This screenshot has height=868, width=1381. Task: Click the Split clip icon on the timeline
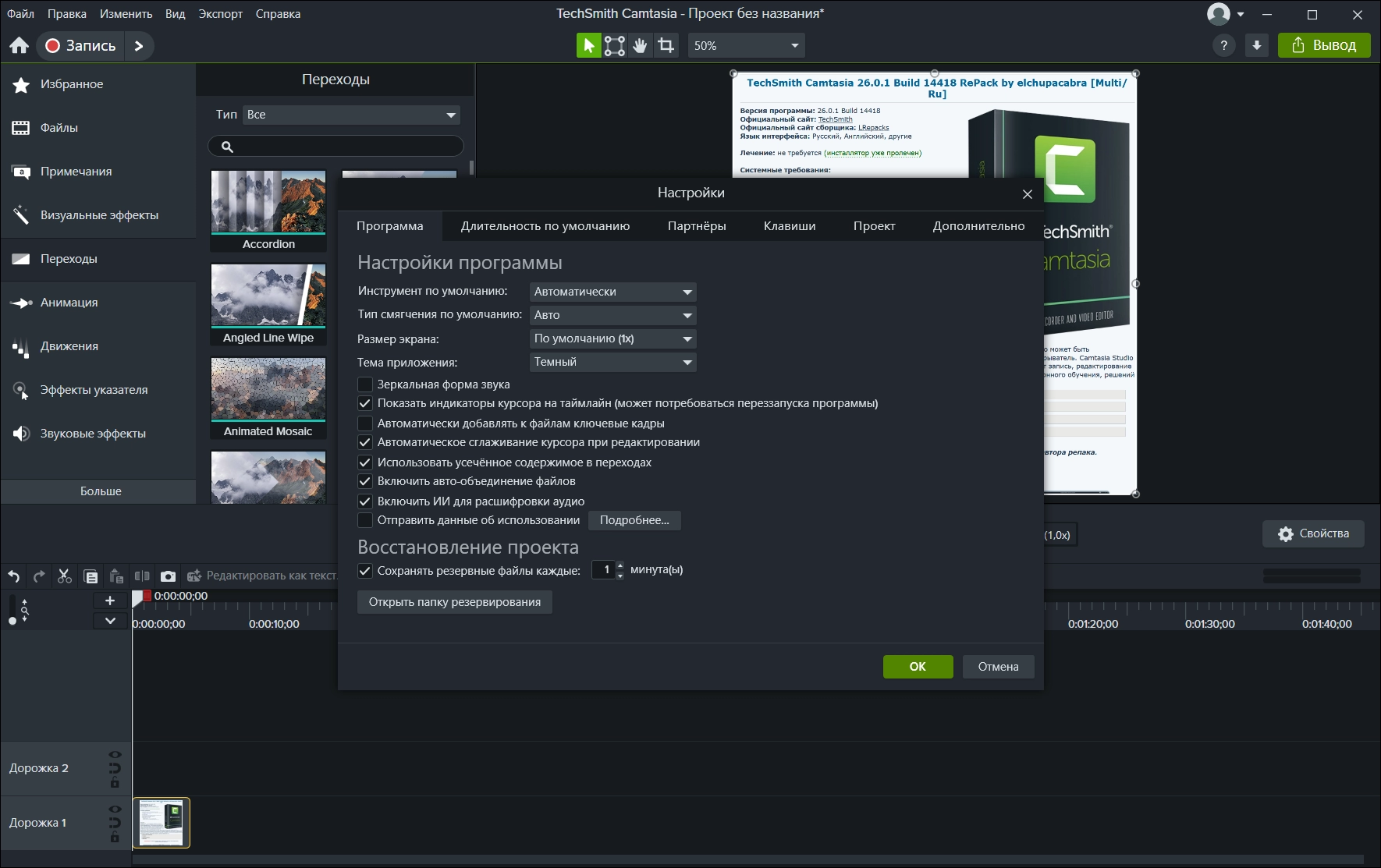tap(142, 576)
